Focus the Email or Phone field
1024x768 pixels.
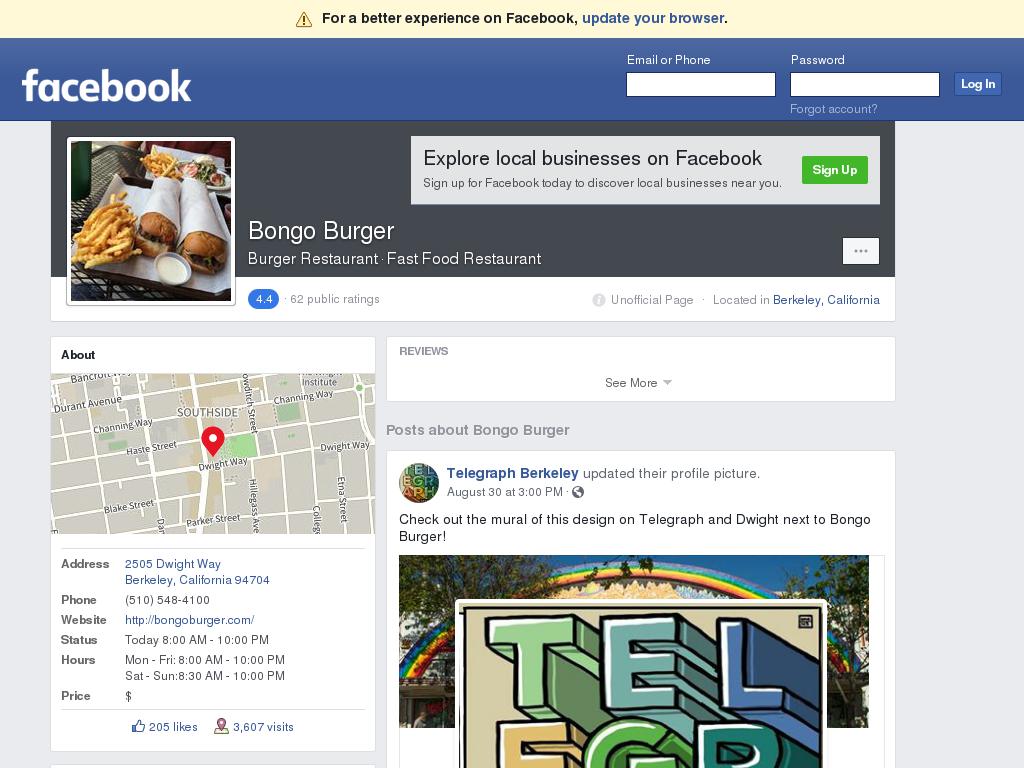click(x=701, y=84)
